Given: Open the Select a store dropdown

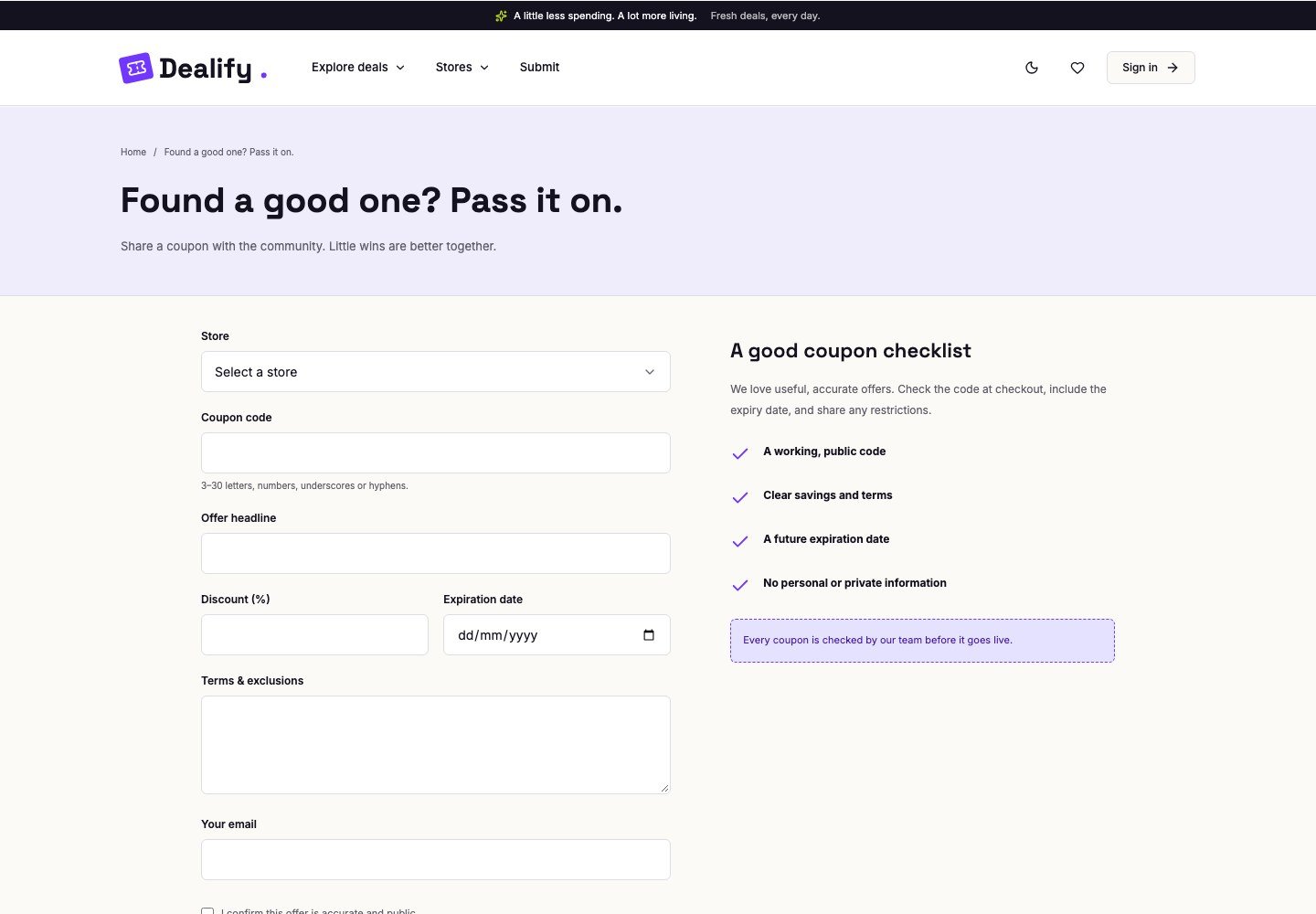Looking at the screenshot, I should pos(436,372).
